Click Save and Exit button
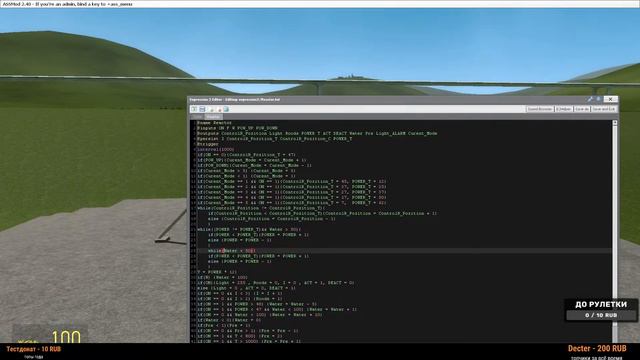Image resolution: width=640 pixels, height=360 pixels. 604,109
